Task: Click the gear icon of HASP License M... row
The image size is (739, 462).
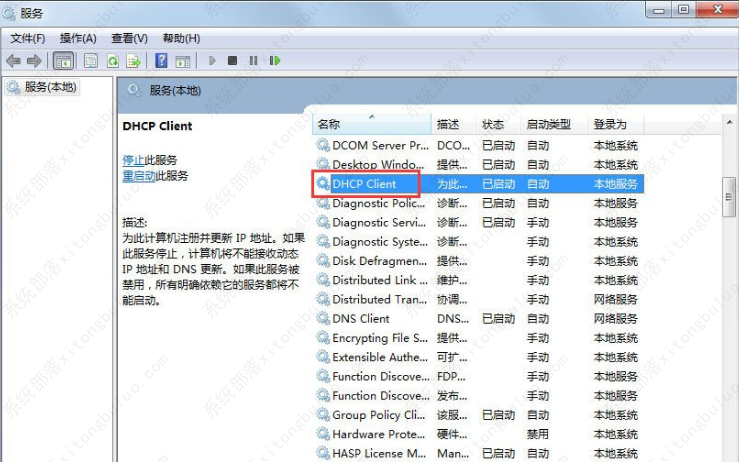Action: pyautogui.click(x=323, y=453)
